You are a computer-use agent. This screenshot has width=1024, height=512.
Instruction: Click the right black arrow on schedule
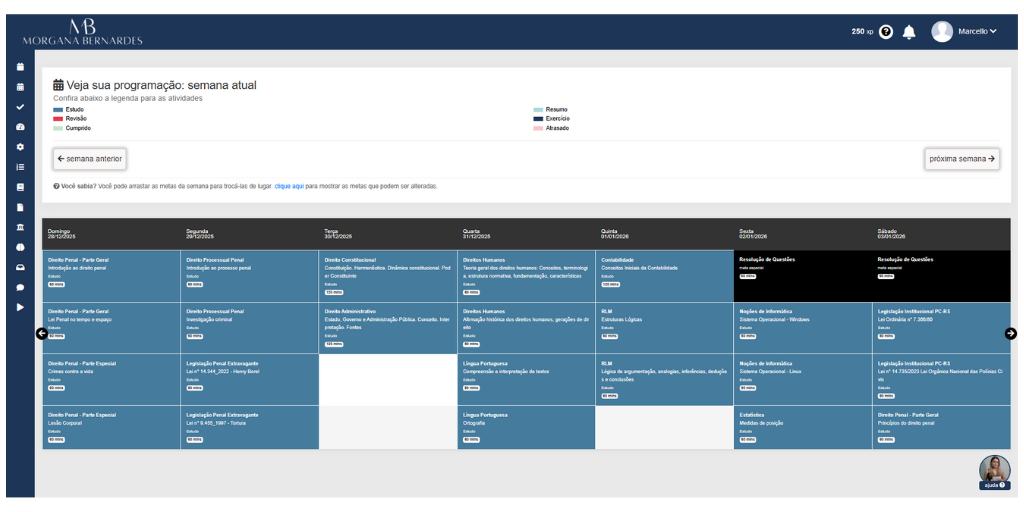[x=1010, y=334]
